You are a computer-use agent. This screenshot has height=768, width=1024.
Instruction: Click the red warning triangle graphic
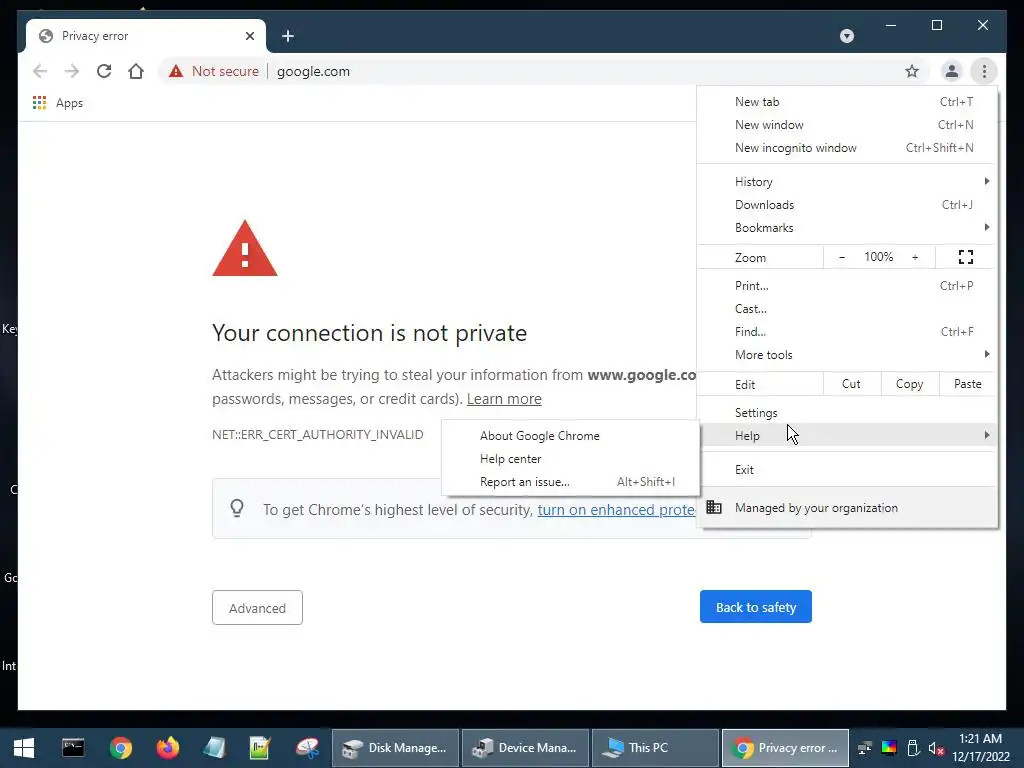[245, 249]
